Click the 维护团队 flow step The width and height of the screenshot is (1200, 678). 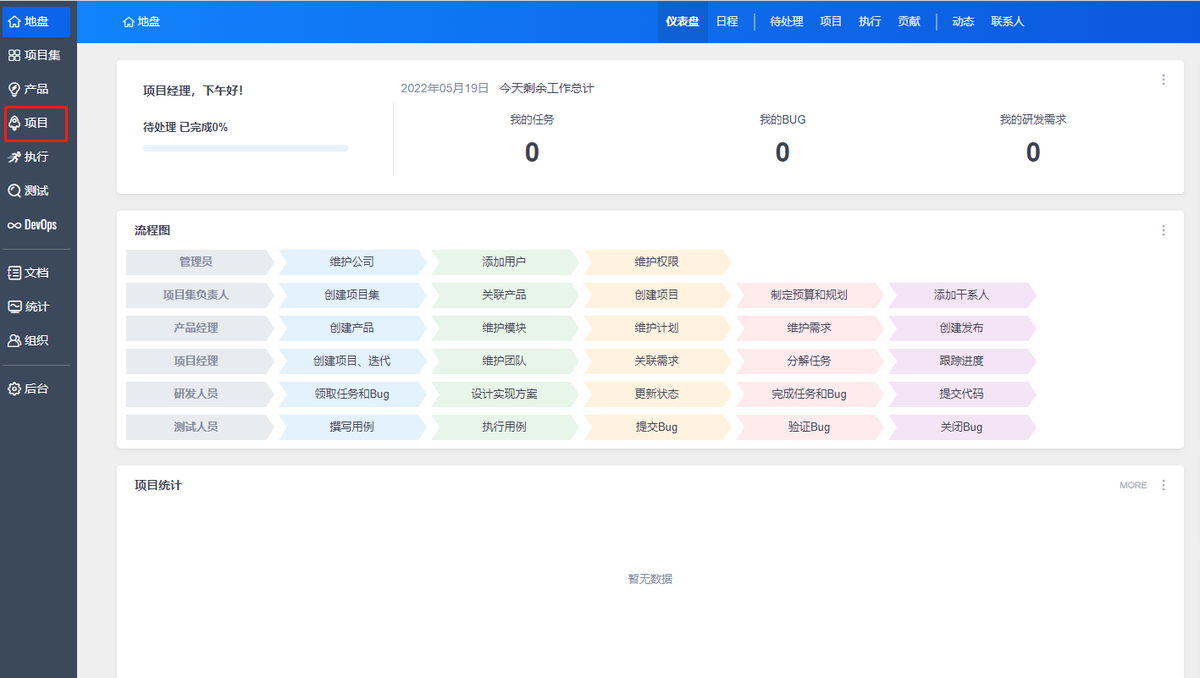tap(504, 361)
